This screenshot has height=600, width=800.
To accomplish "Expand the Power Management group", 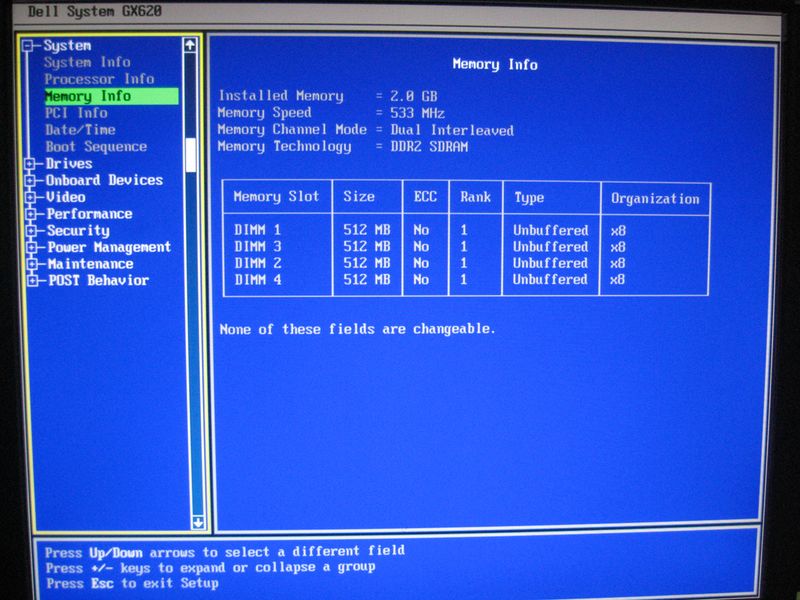I will tap(32, 247).
